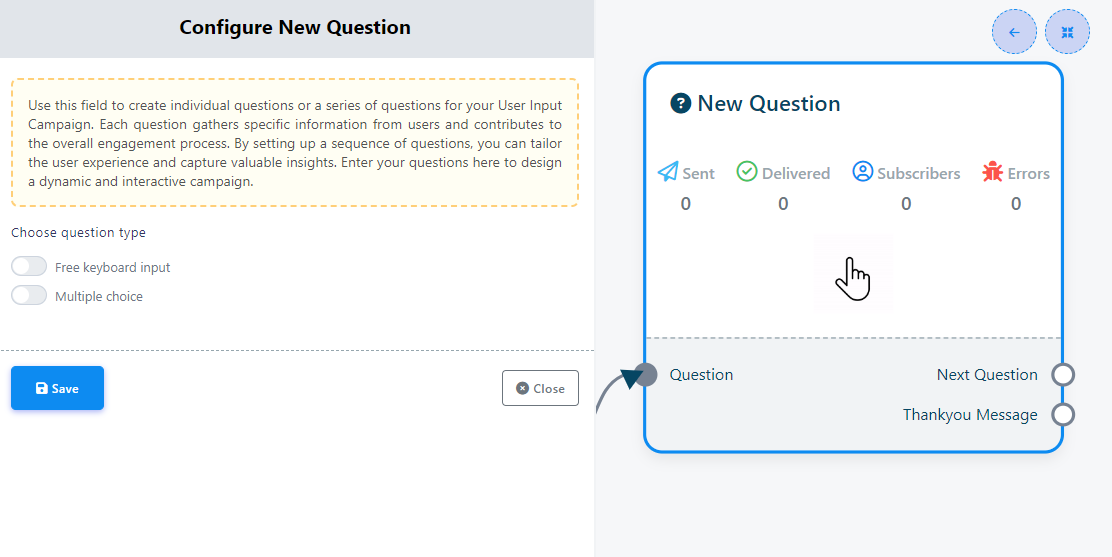1112x557 pixels.
Task: Click the Free keyboard input label
Action: 113,268
